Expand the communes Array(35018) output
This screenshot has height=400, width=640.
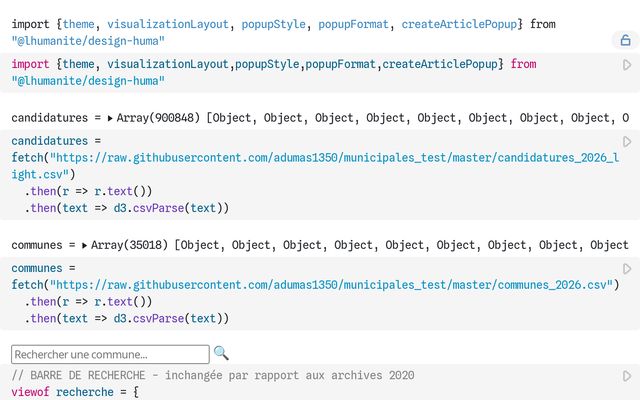pos(86,245)
